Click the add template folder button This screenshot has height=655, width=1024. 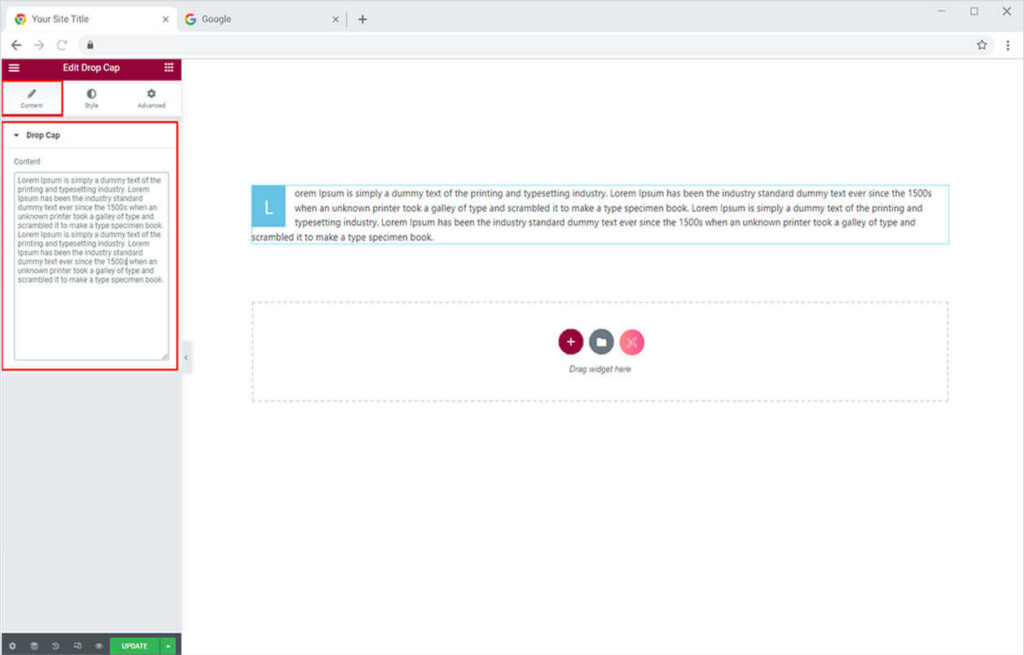(x=601, y=342)
